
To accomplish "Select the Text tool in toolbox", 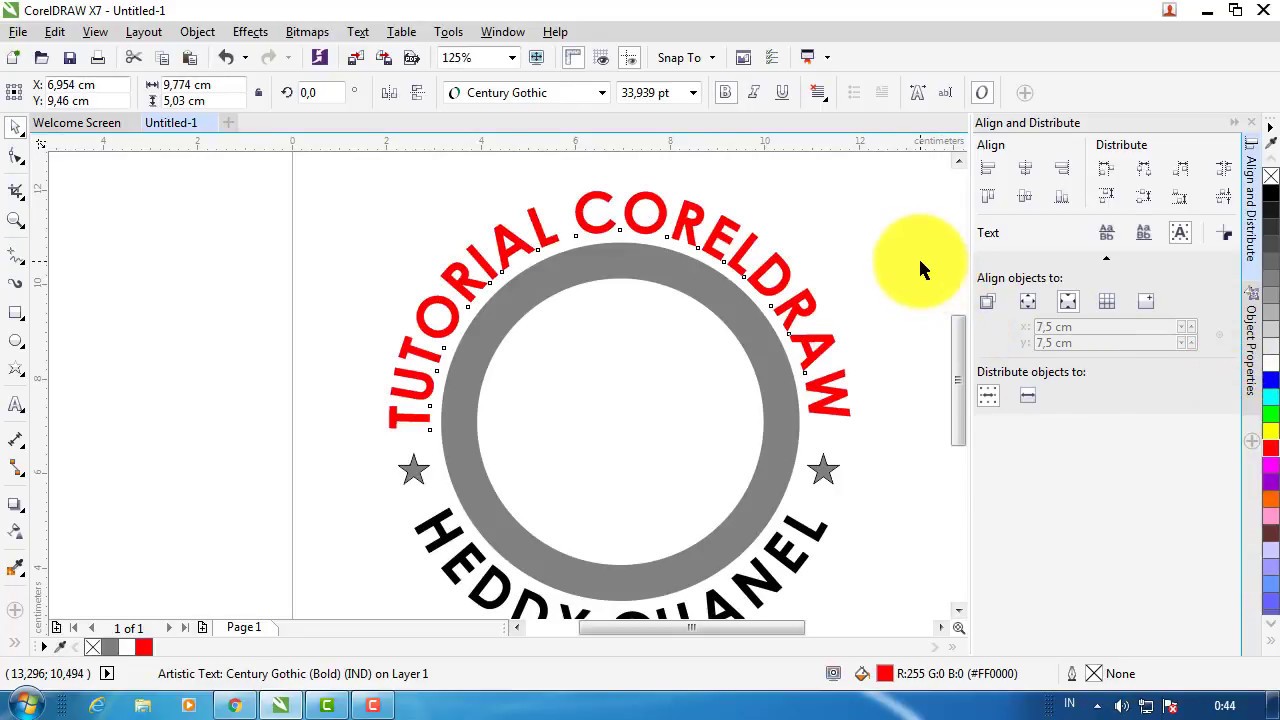I will [15, 405].
